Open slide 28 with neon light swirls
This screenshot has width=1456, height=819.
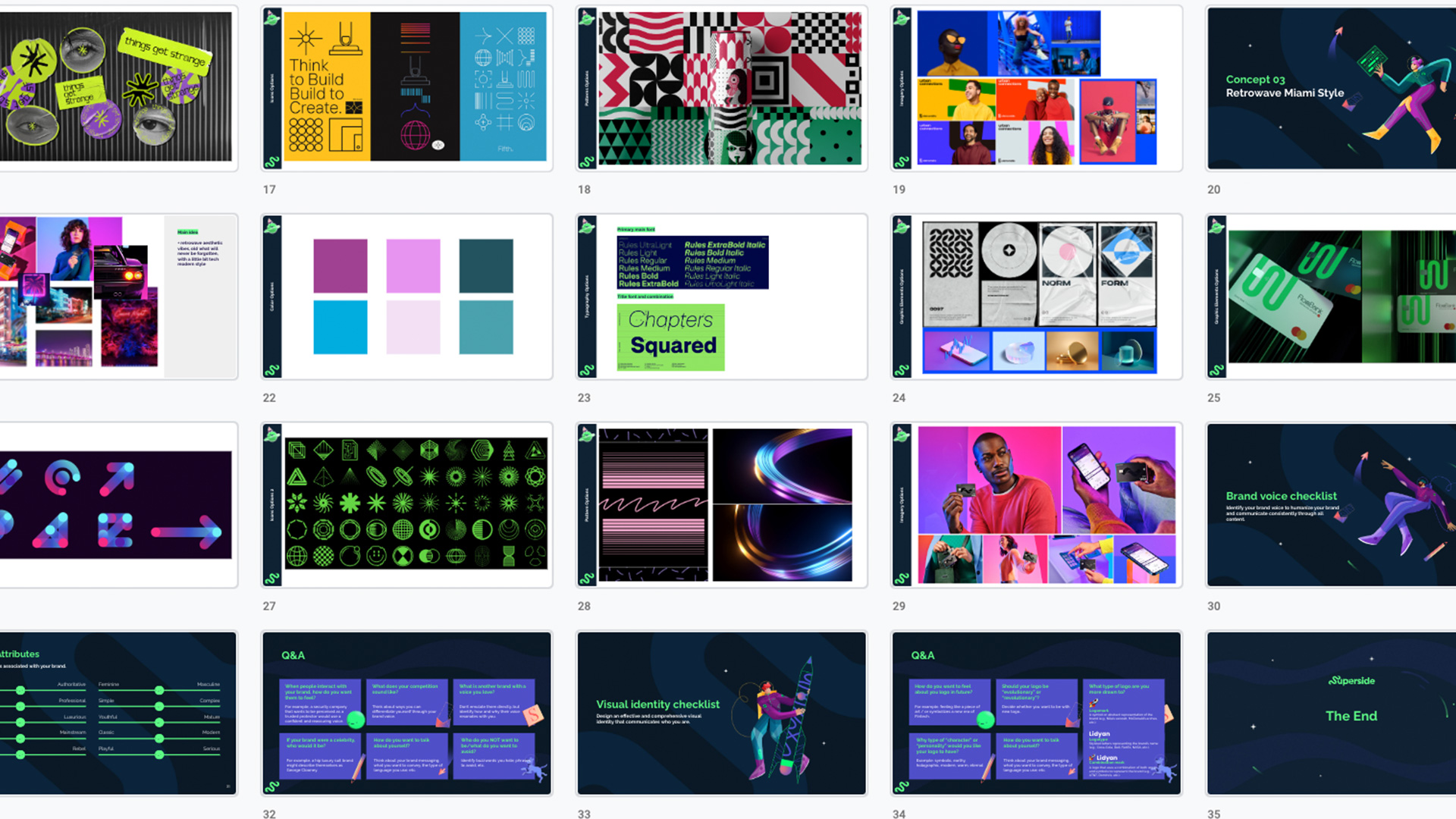pos(721,505)
